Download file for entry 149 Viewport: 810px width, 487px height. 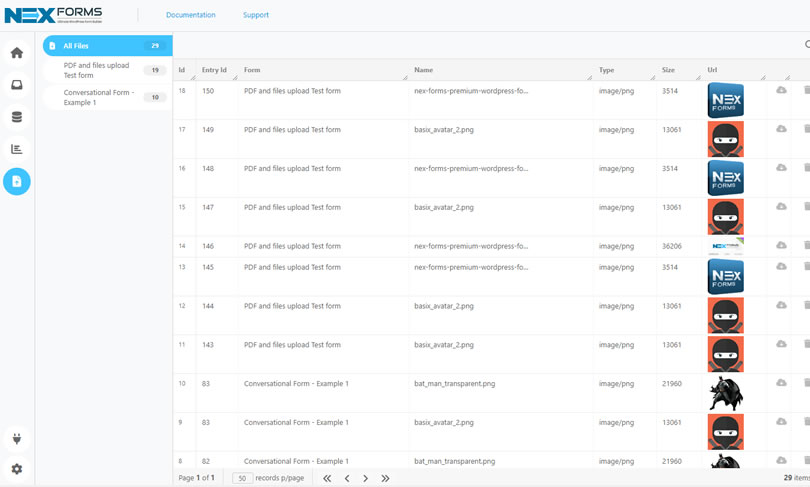[x=781, y=129]
